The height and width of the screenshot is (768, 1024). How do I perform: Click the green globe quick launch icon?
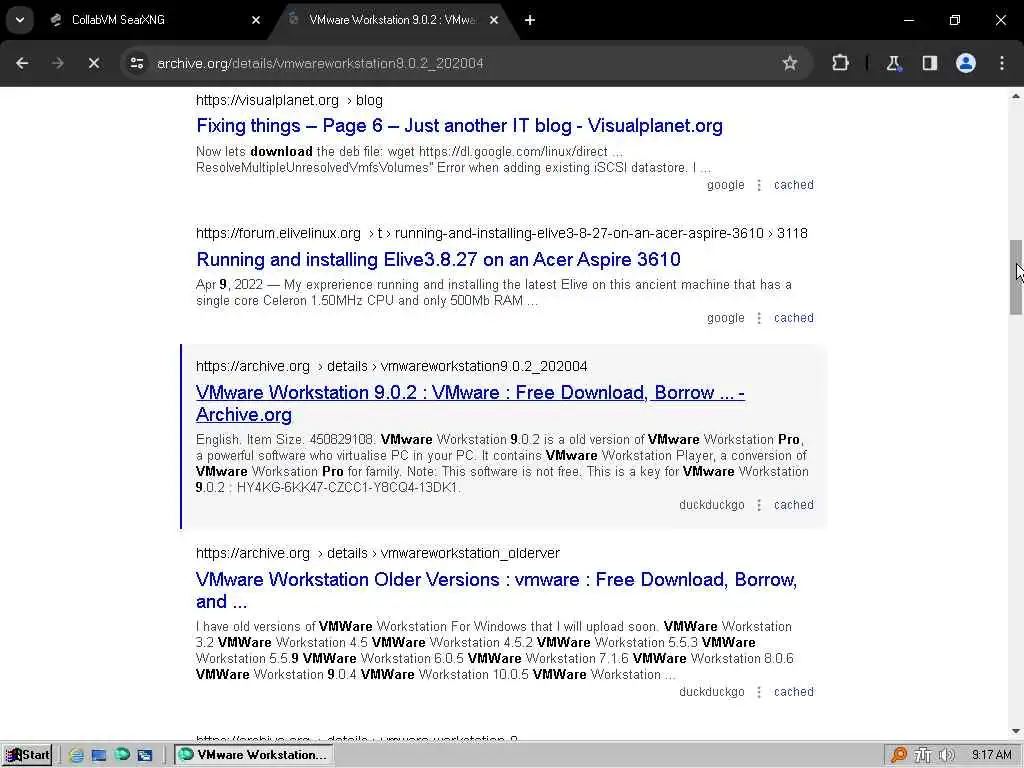pos(121,755)
